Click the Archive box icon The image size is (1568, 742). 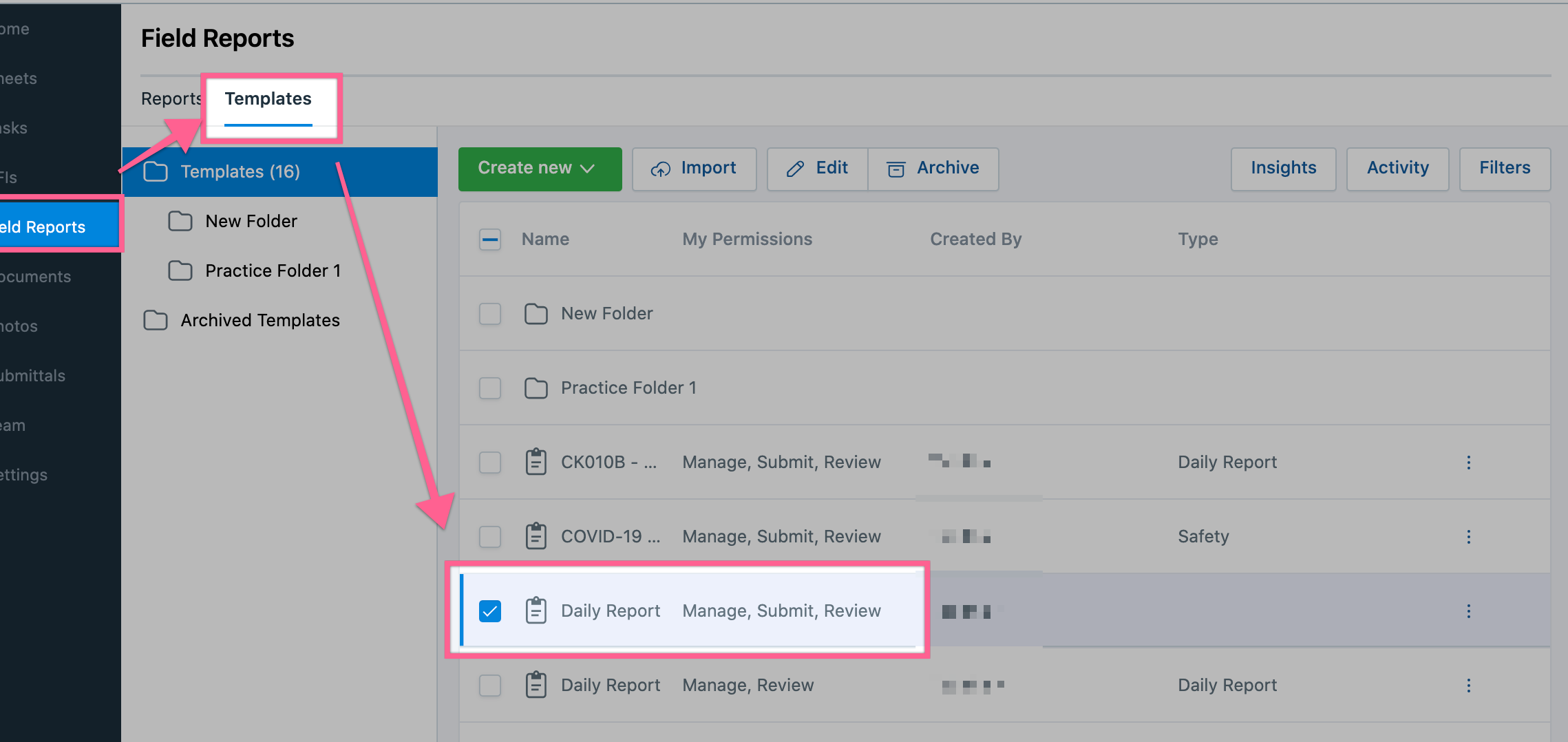896,169
